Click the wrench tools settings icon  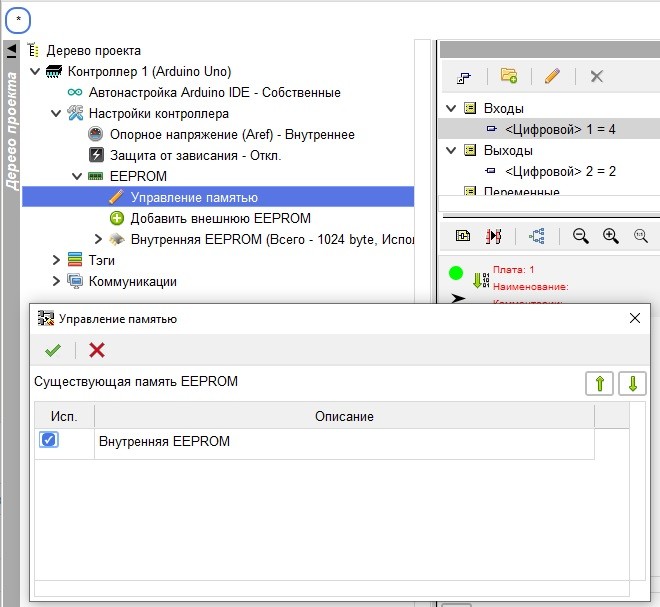(75, 113)
